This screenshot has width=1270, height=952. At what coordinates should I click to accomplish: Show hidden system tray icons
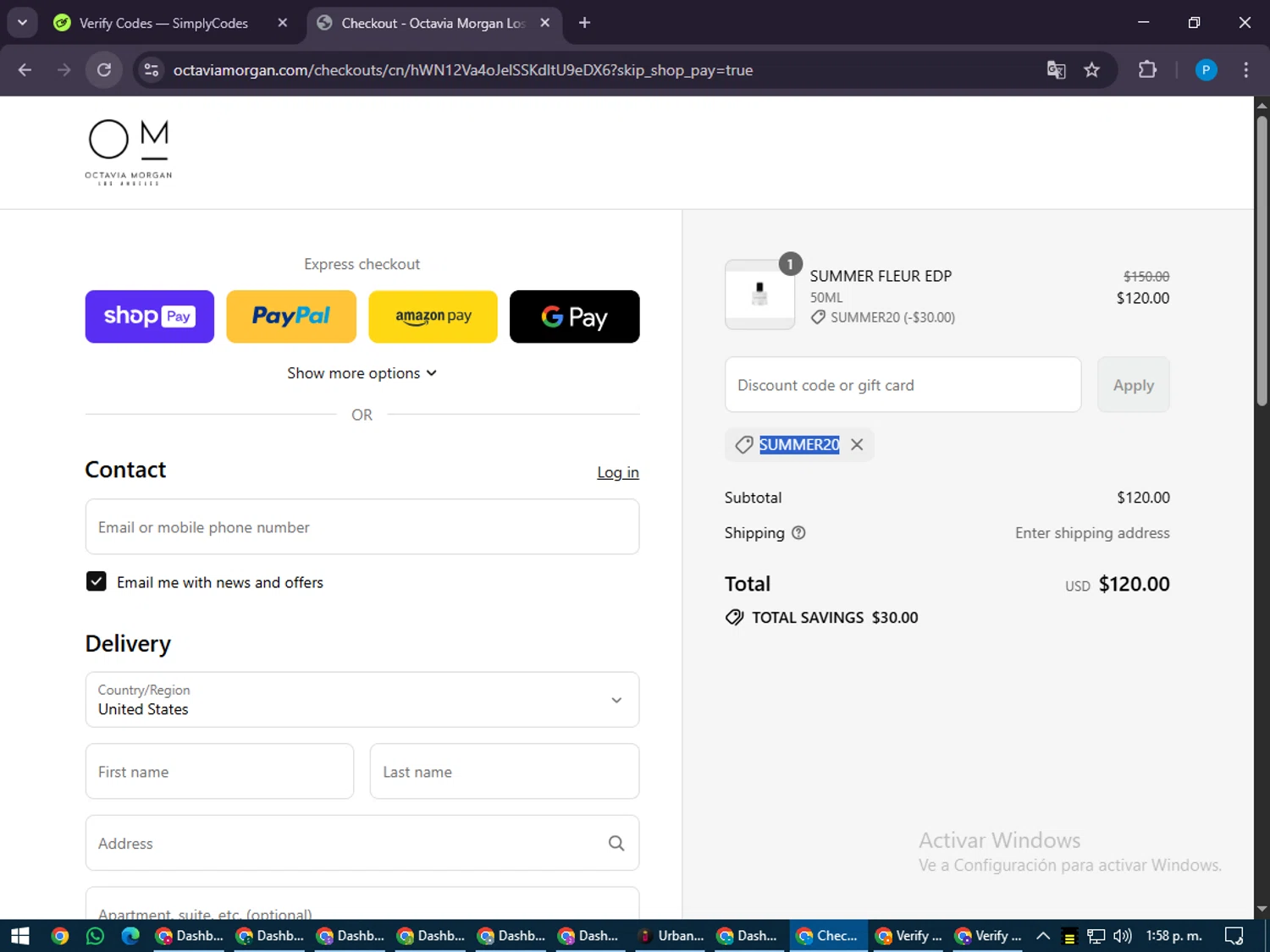1043,936
